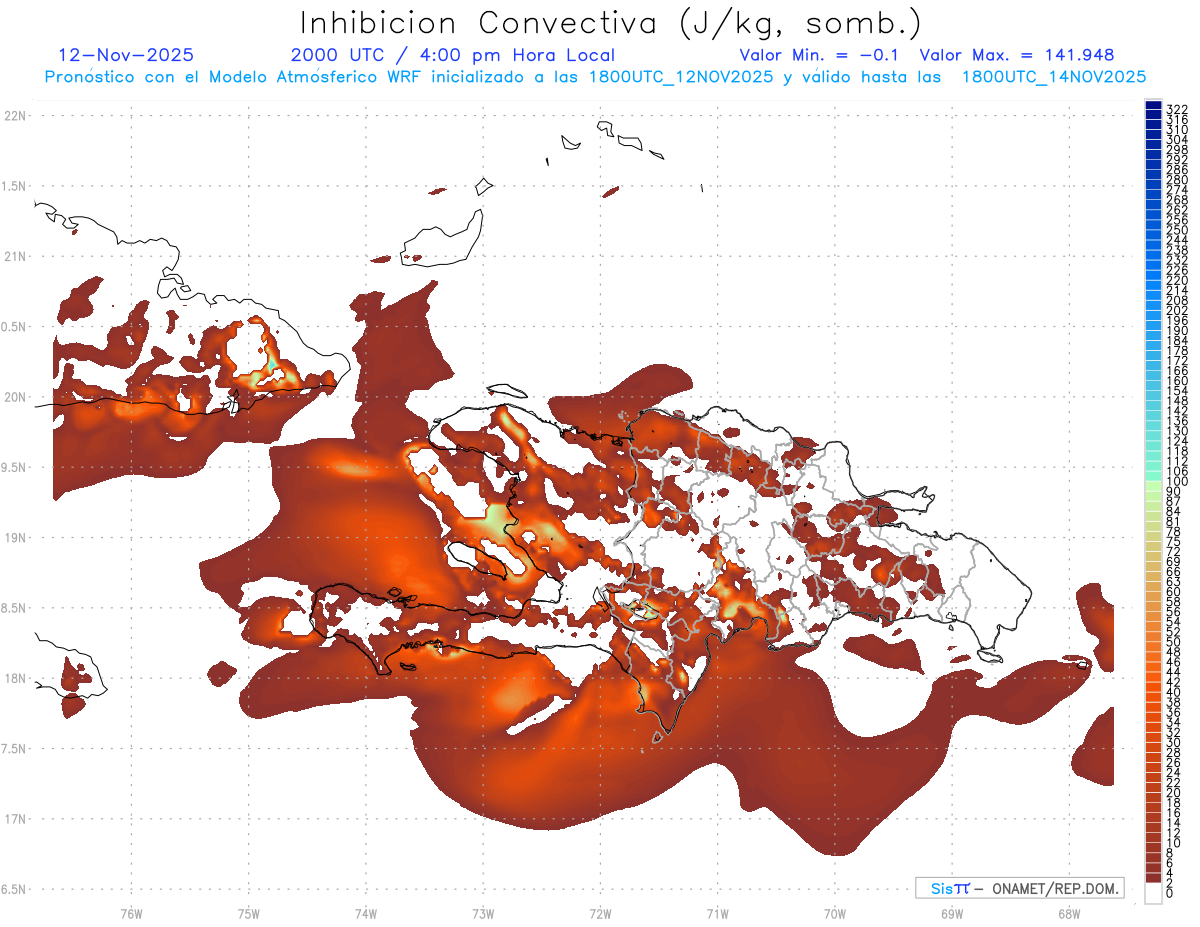Click the 'Valor Min. = -0.1' readout

point(819,55)
